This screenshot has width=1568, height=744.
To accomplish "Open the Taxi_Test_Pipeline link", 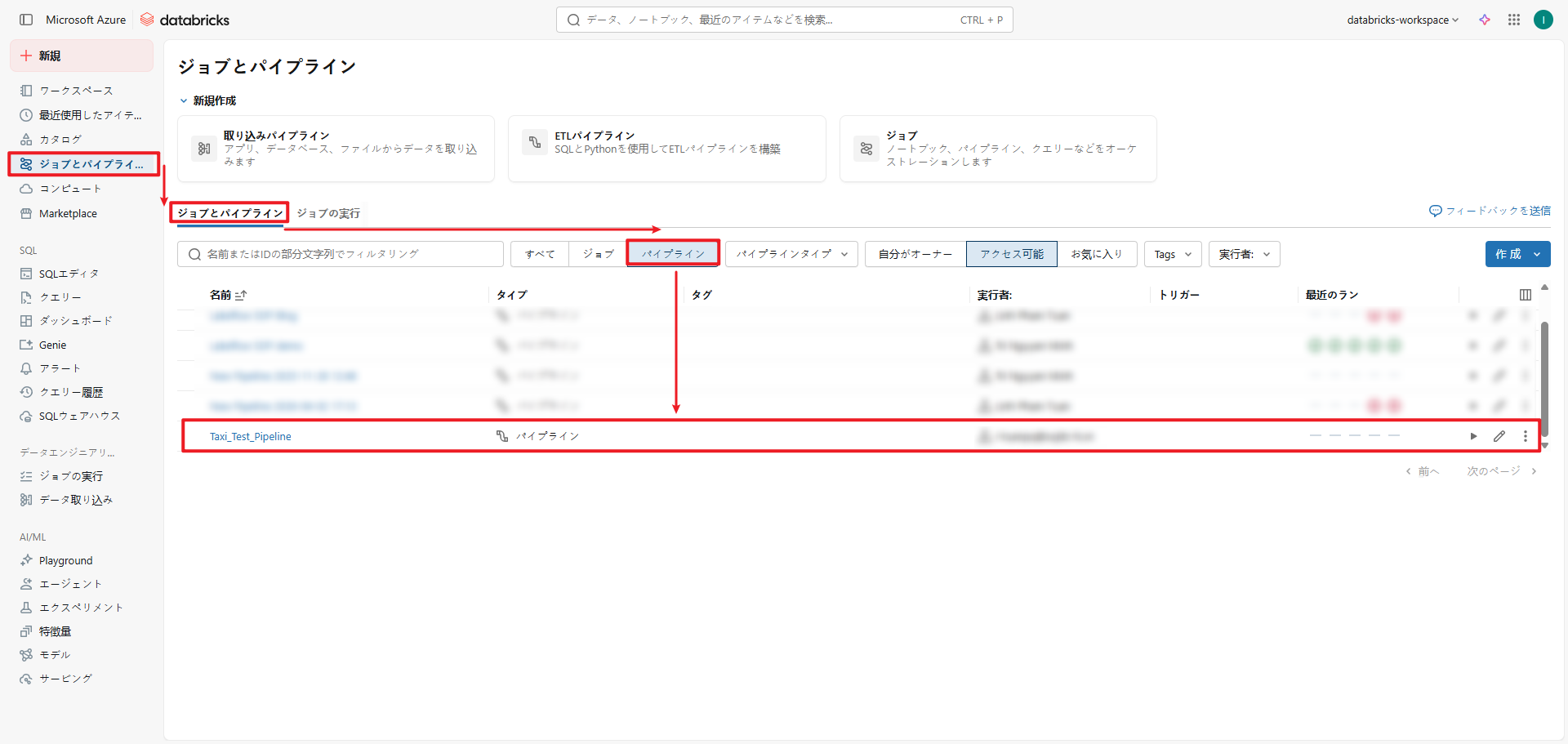I will 250,436.
